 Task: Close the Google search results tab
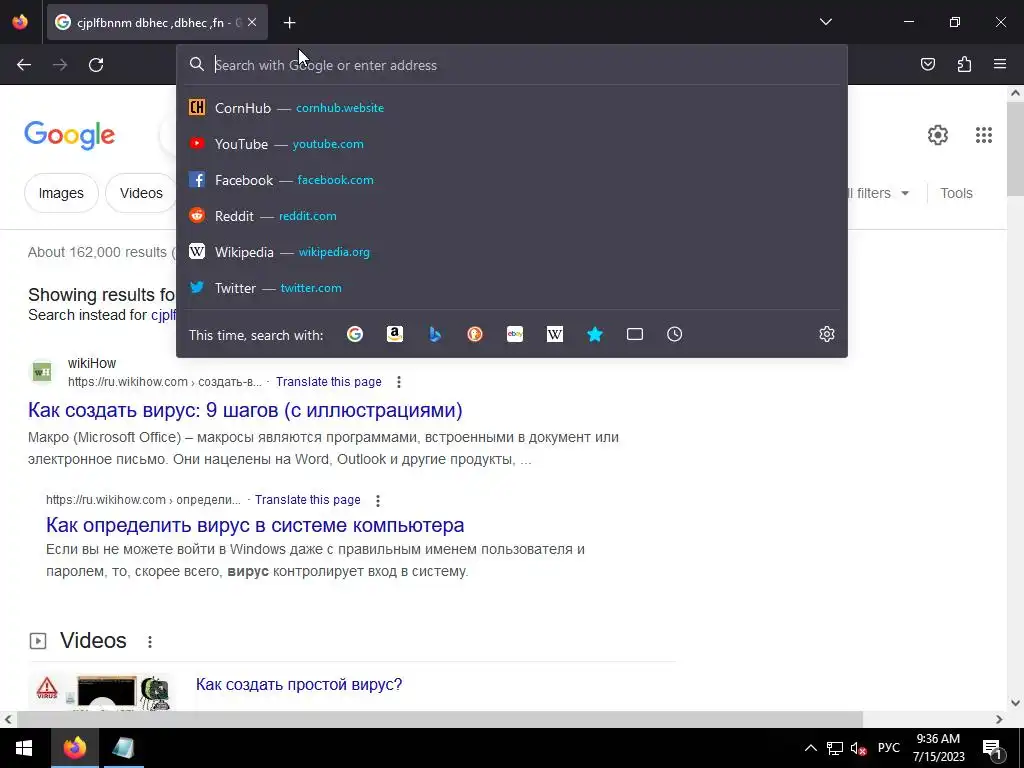point(252,22)
